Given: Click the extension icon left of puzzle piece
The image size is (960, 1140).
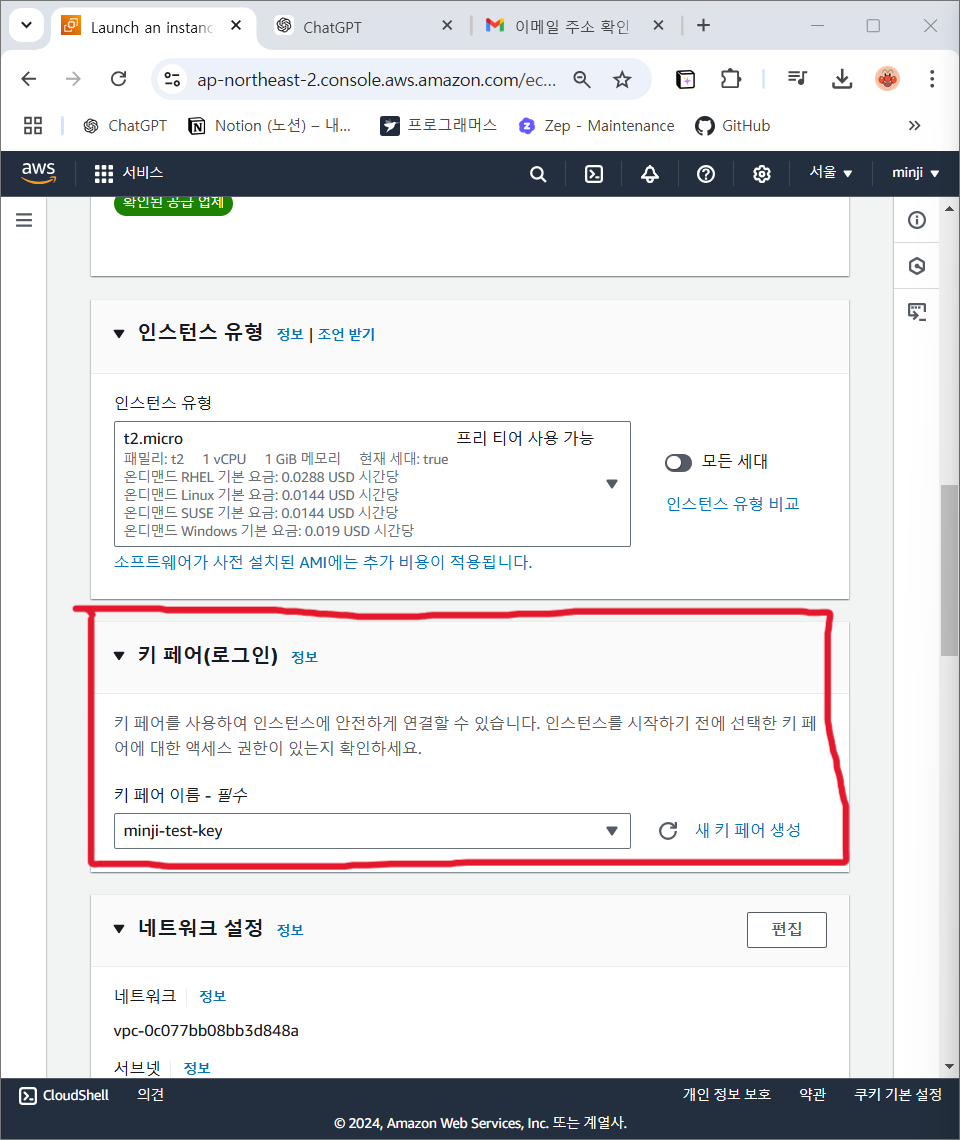Looking at the screenshot, I should (x=685, y=79).
